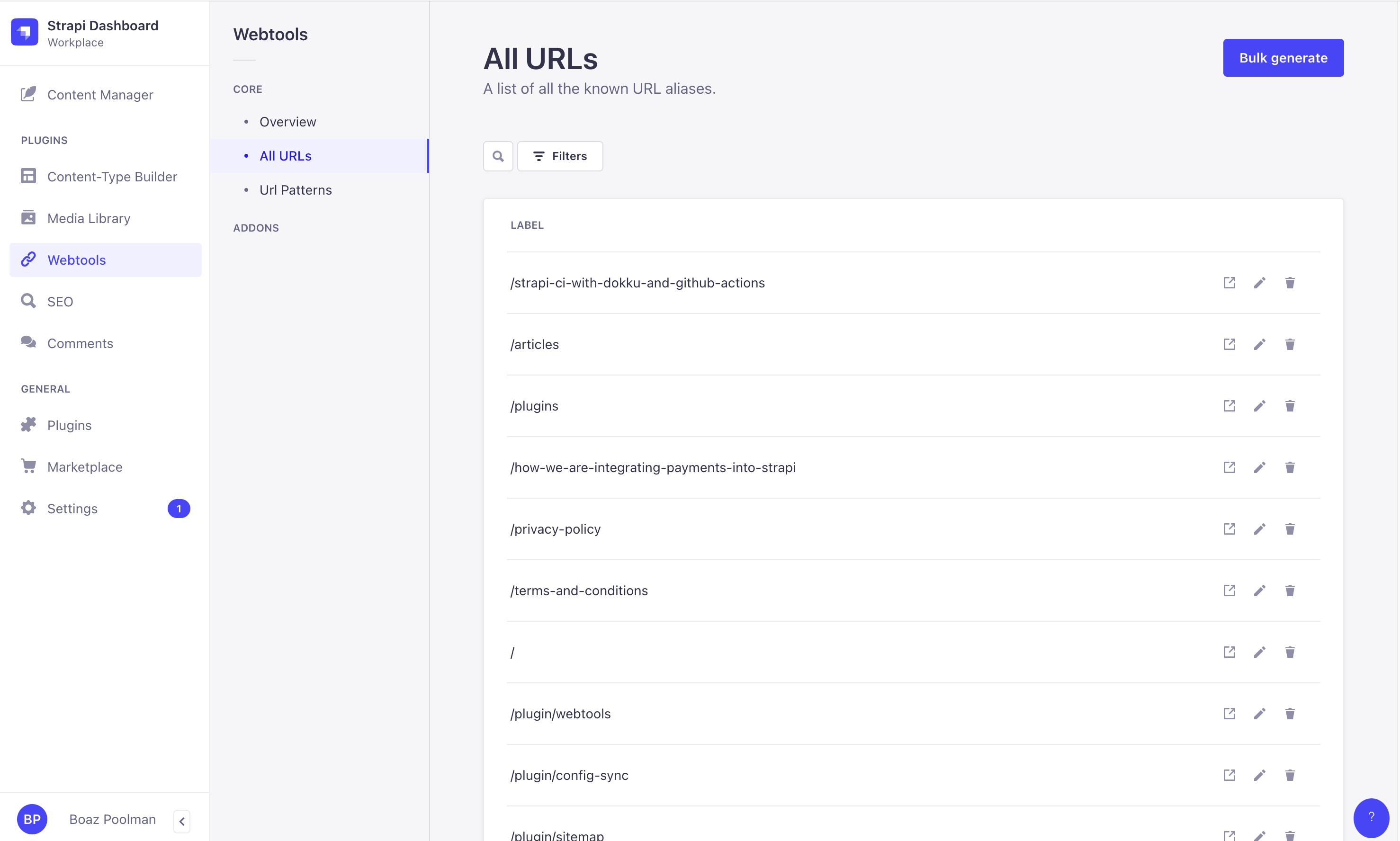Edit the /articles URL alias
The width and height of the screenshot is (1400, 841).
pyautogui.click(x=1259, y=345)
